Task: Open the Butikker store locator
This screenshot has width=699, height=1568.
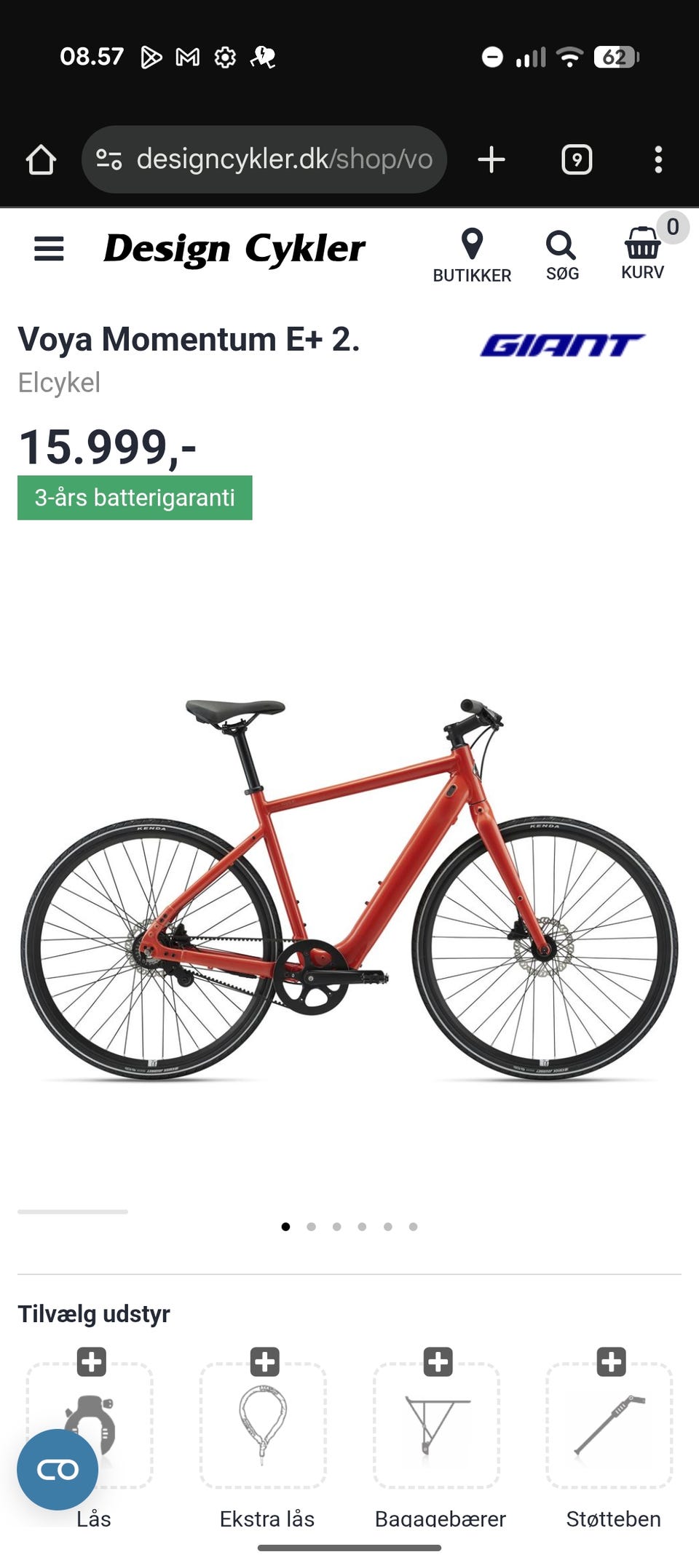Action: [x=472, y=255]
